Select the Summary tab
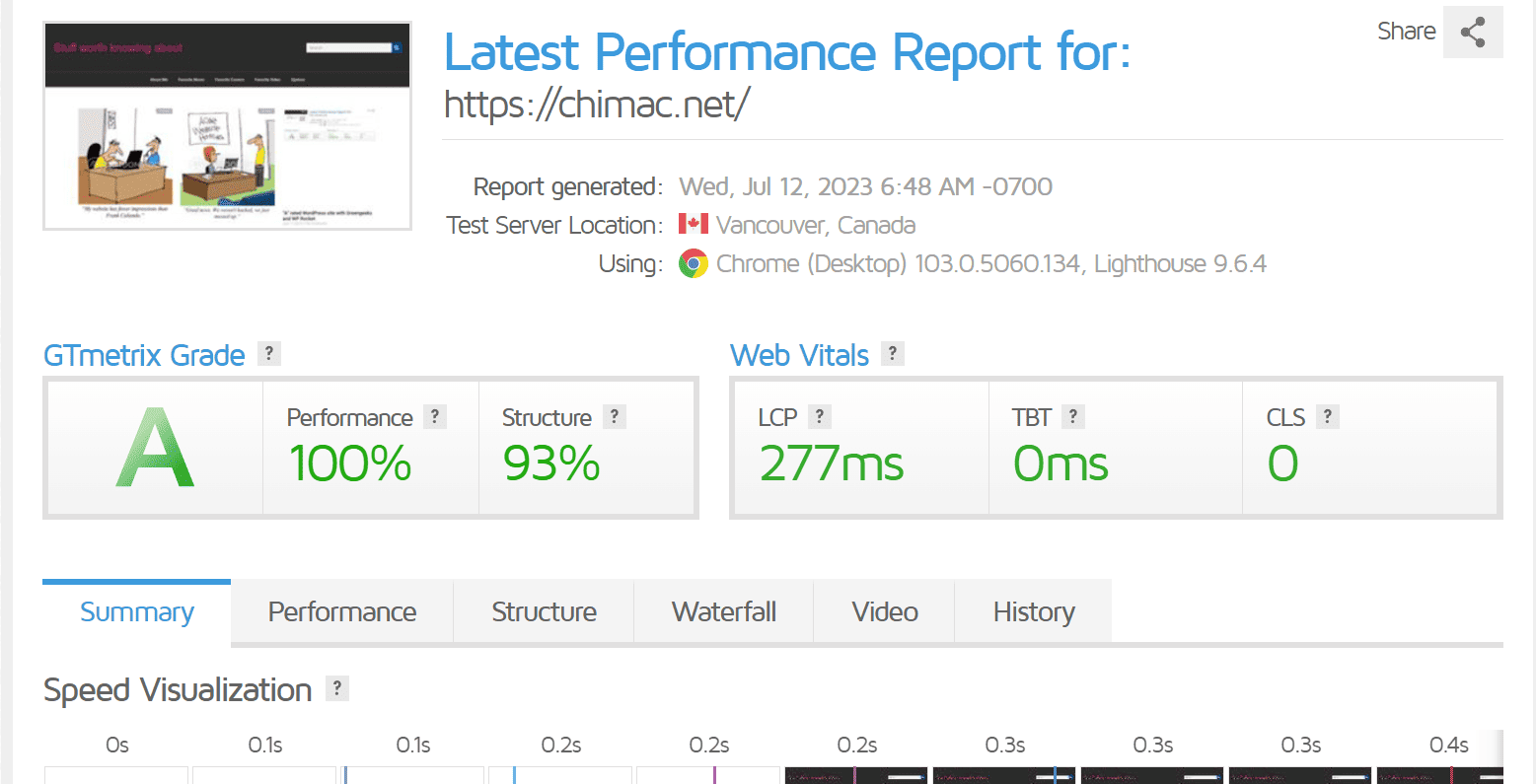 point(137,612)
